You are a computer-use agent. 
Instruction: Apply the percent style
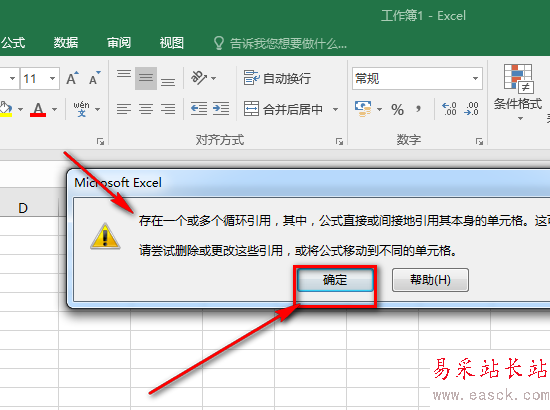pyautogui.click(x=397, y=110)
